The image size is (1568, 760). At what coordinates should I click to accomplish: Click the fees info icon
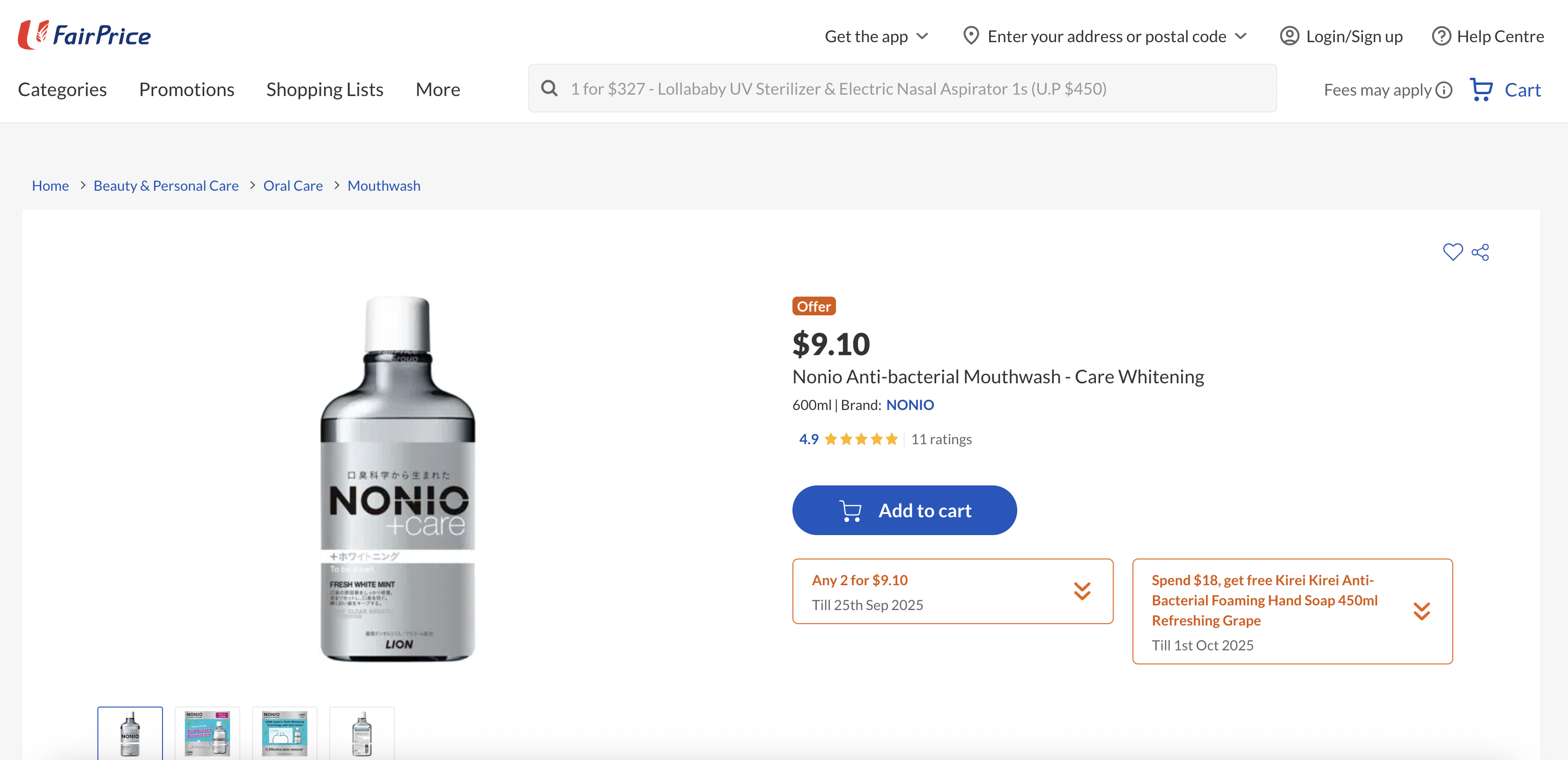pos(1444,90)
